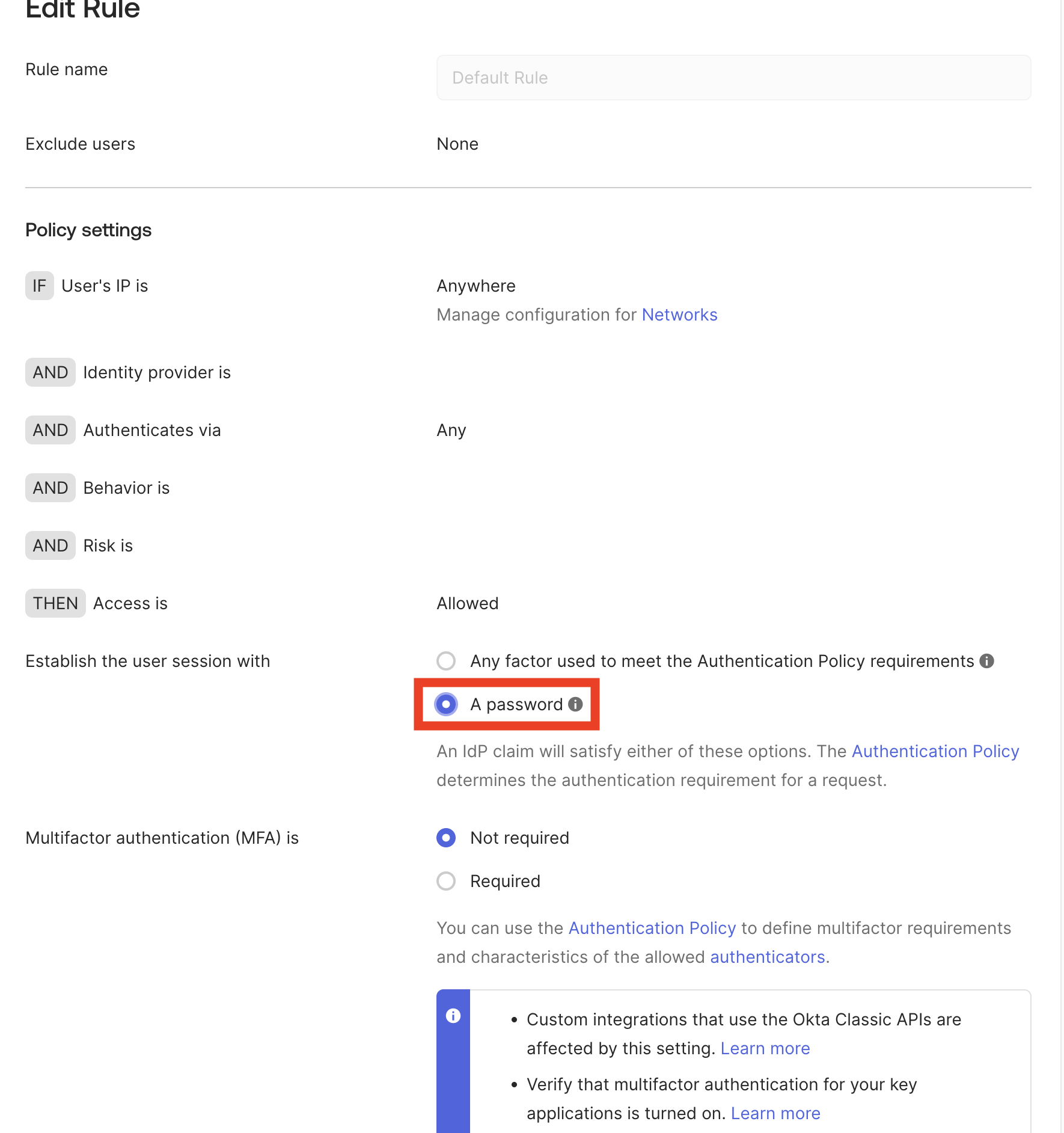Click the IF condition badge
The height and width of the screenshot is (1133, 1064).
39,286
